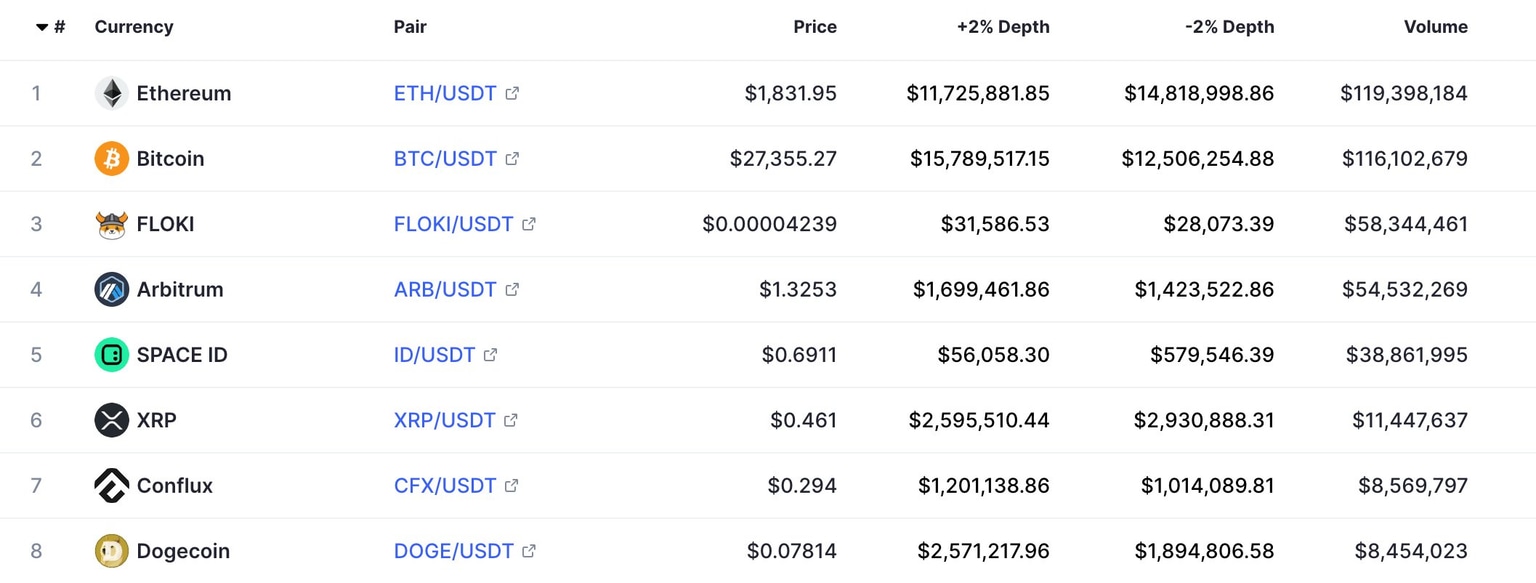Click the Conflux logo icon

tap(111, 485)
